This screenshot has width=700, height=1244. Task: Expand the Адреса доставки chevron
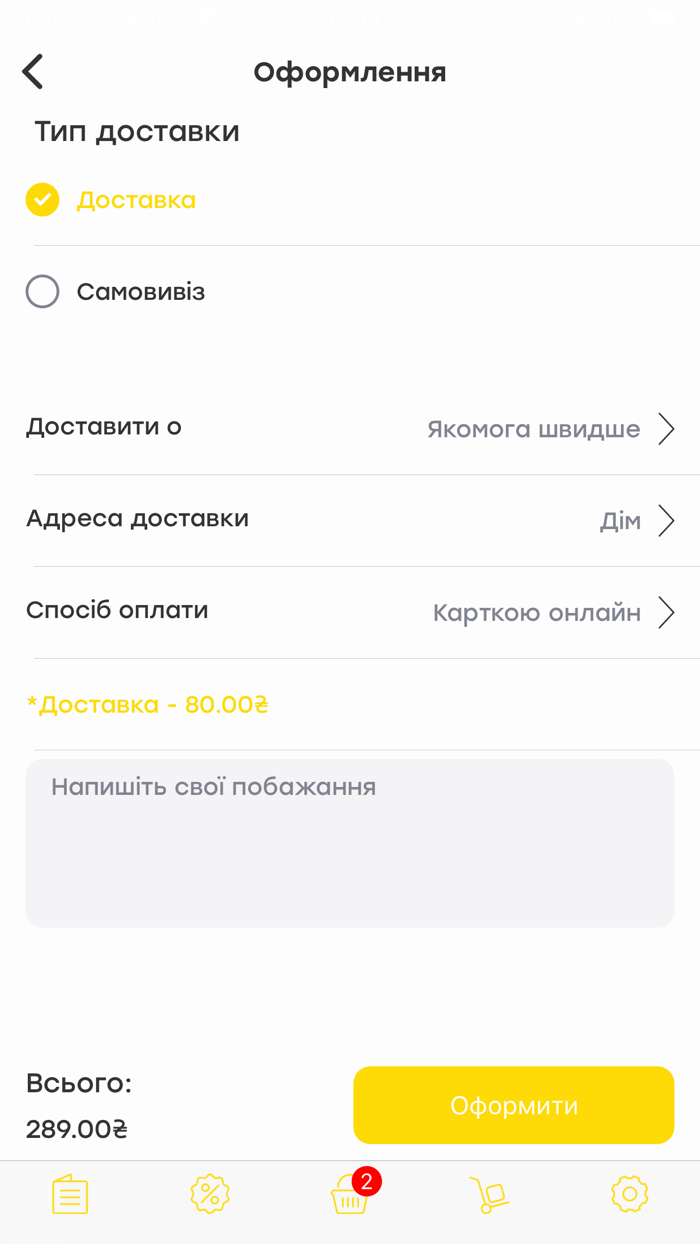(x=667, y=521)
